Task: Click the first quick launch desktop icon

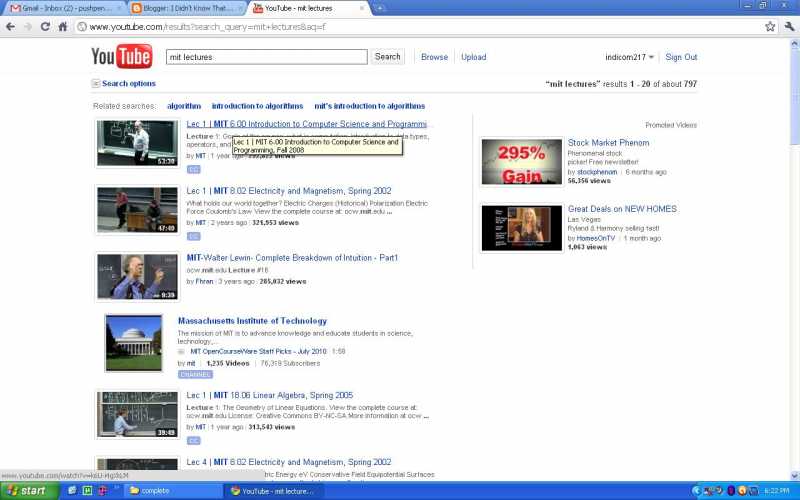Action: 72,491
